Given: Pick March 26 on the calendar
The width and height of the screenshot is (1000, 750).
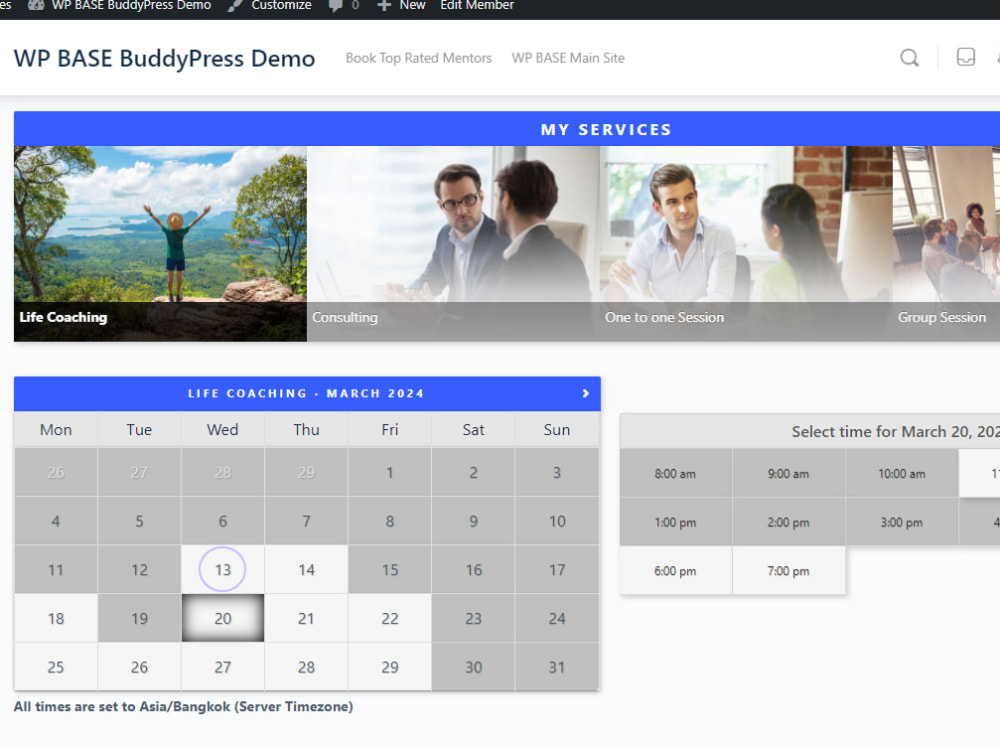Looking at the screenshot, I should [139, 667].
